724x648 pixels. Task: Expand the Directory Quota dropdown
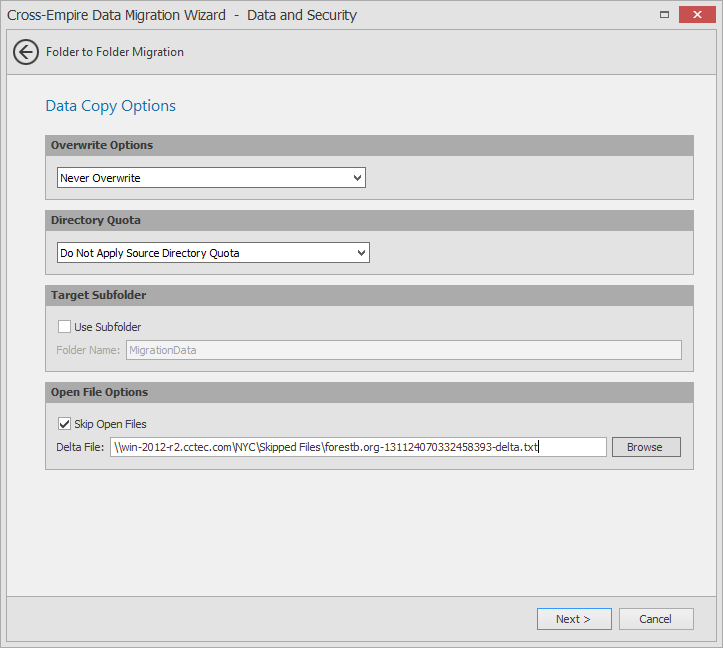[x=213, y=253]
